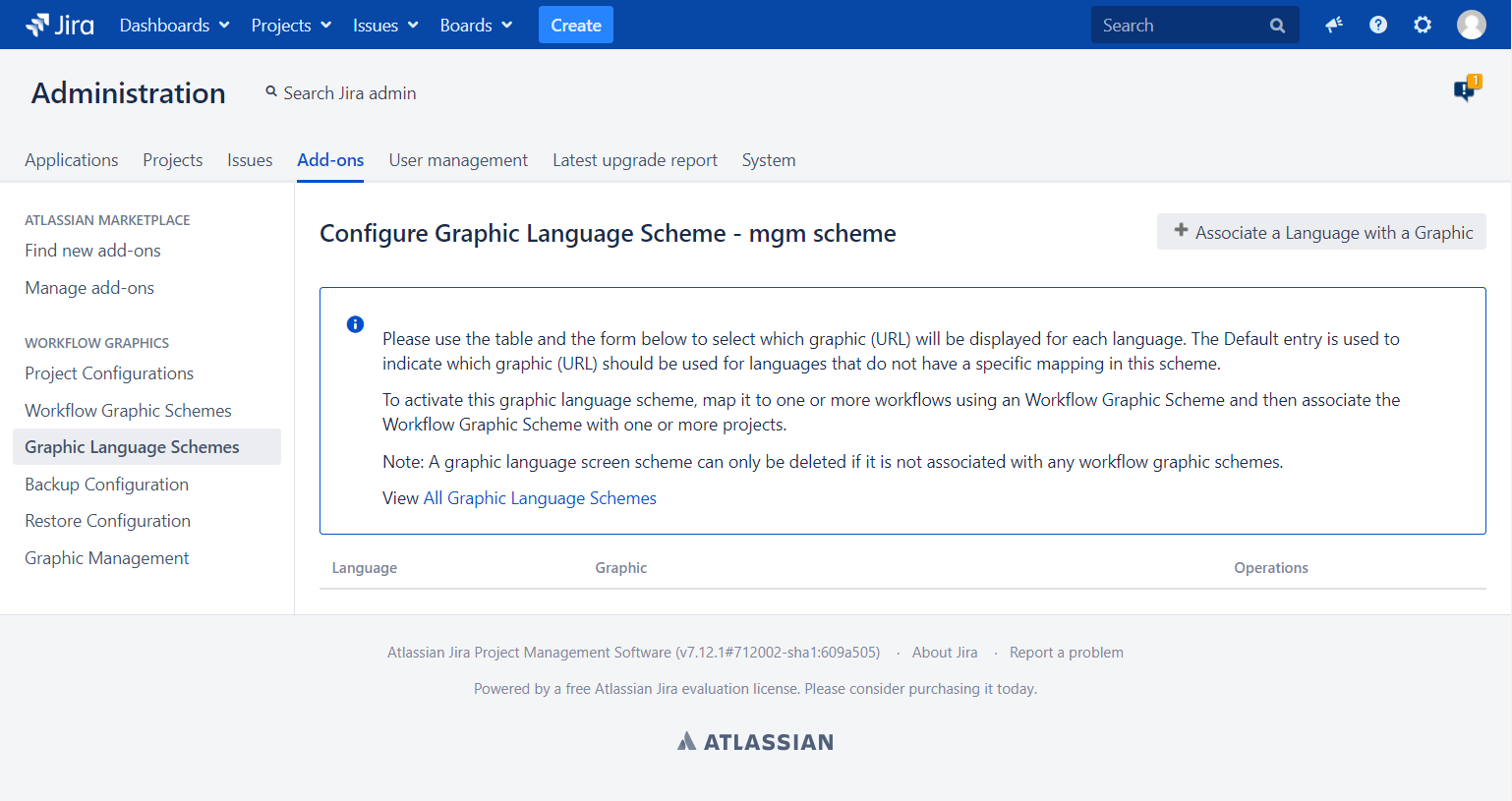Open All Graphic Language Schemes link

(540, 498)
